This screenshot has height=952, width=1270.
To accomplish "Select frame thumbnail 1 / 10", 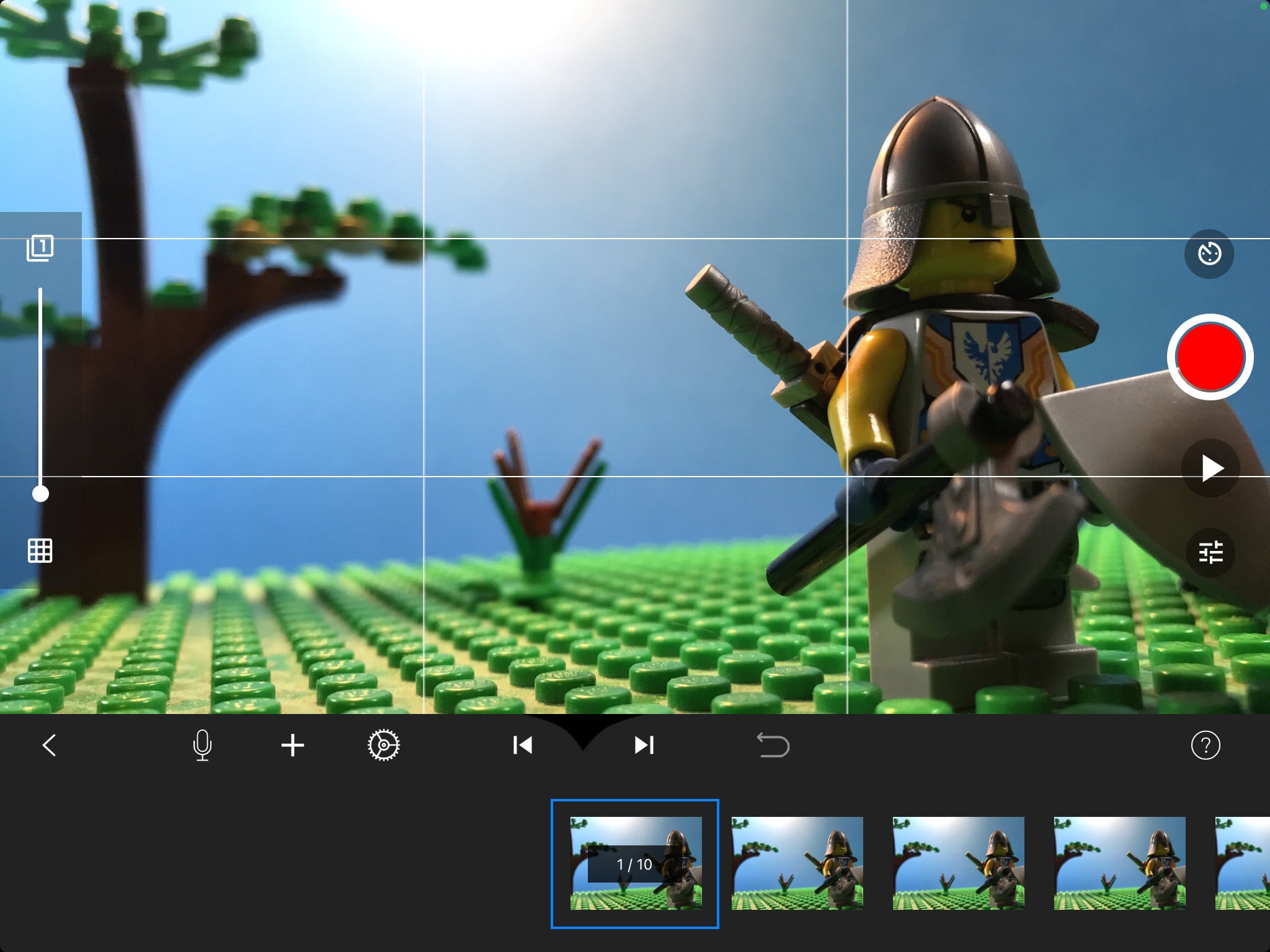I will (635, 863).
